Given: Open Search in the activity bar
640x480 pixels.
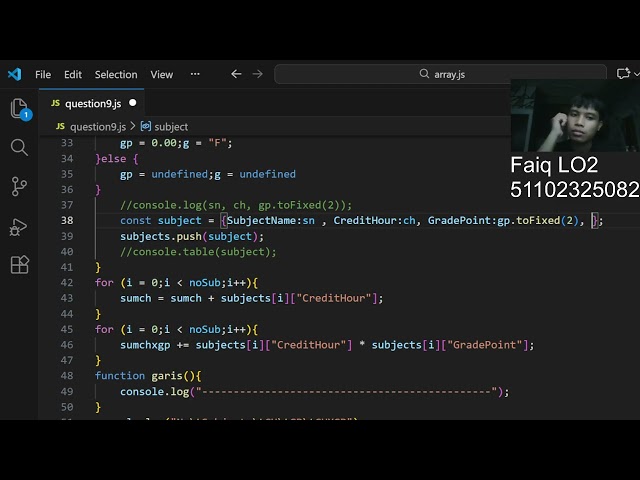Looking at the screenshot, I should [19, 148].
